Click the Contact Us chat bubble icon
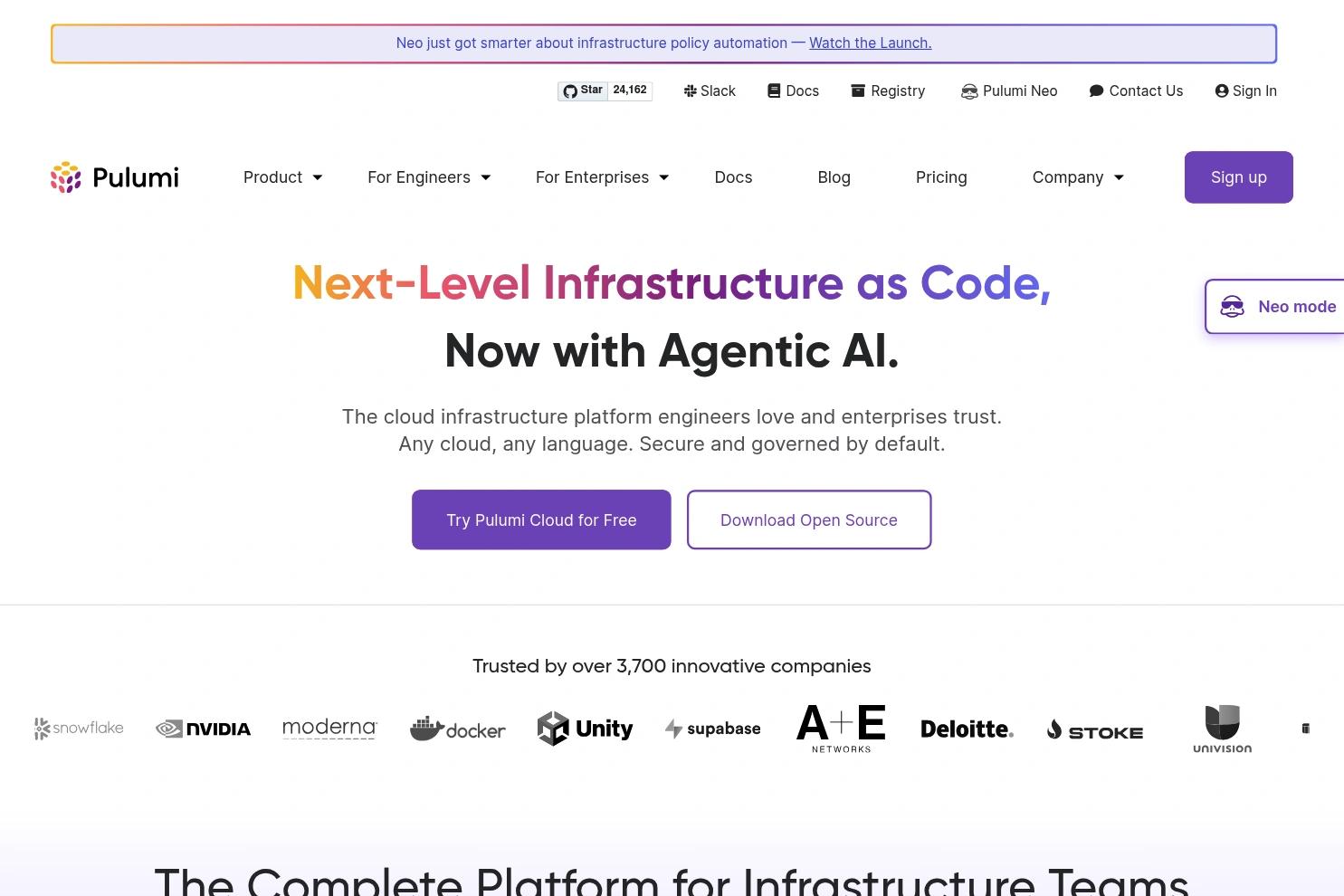 (x=1096, y=91)
